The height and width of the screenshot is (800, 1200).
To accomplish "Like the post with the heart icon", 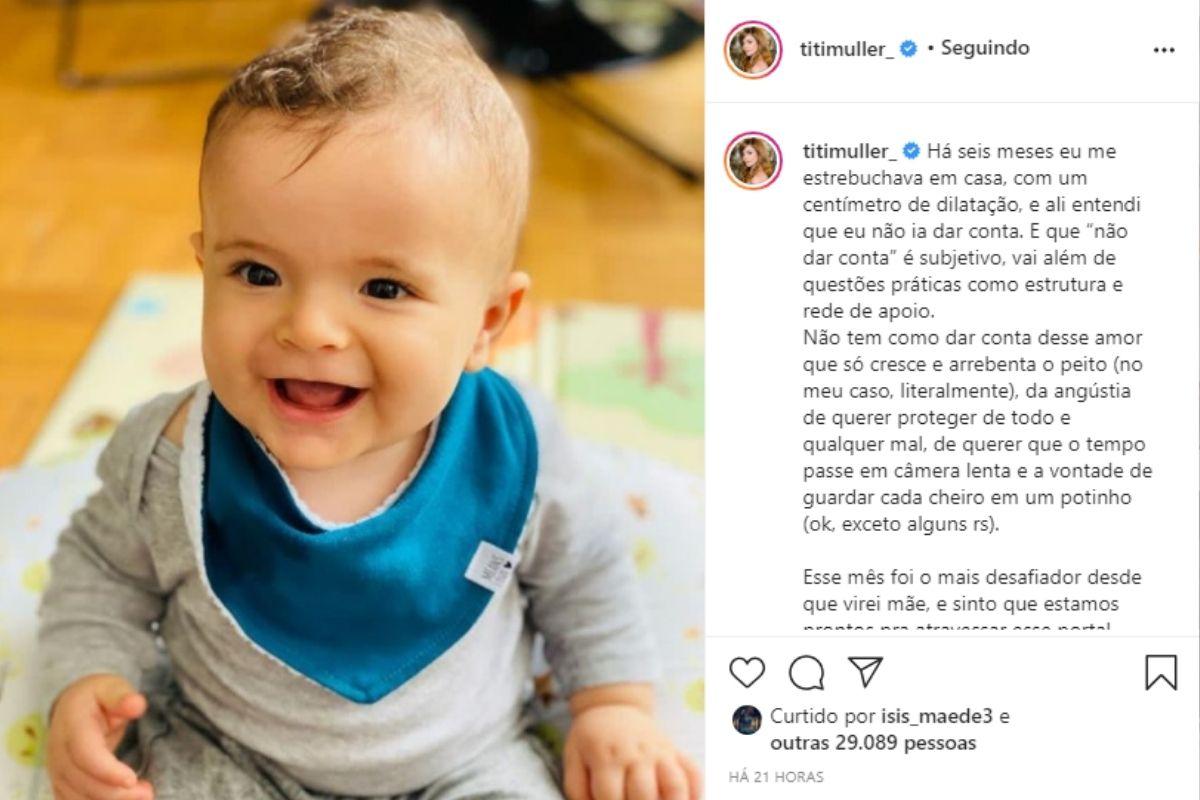I will pos(747,672).
